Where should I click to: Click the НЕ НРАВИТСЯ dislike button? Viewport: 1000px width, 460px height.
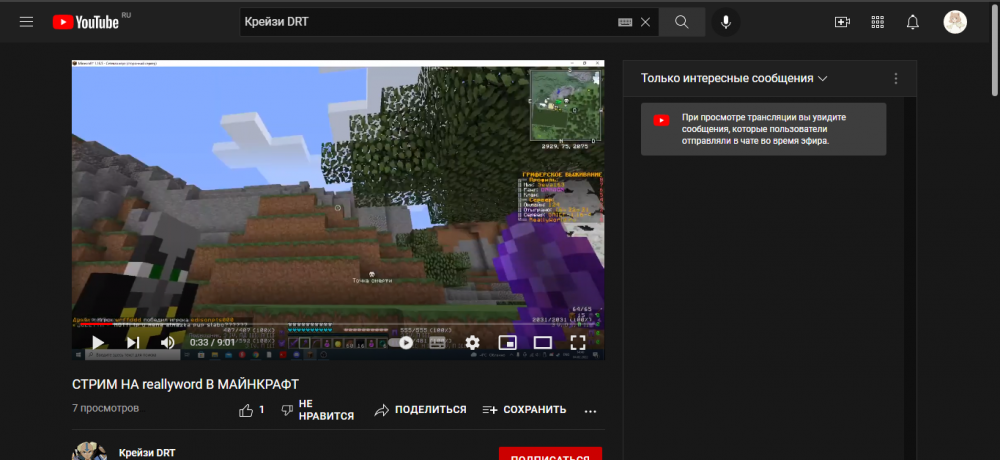coord(318,410)
